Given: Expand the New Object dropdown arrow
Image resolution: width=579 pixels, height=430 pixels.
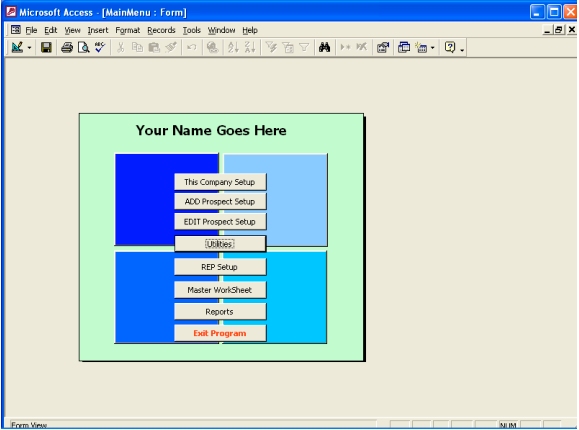Looking at the screenshot, I should [432, 48].
